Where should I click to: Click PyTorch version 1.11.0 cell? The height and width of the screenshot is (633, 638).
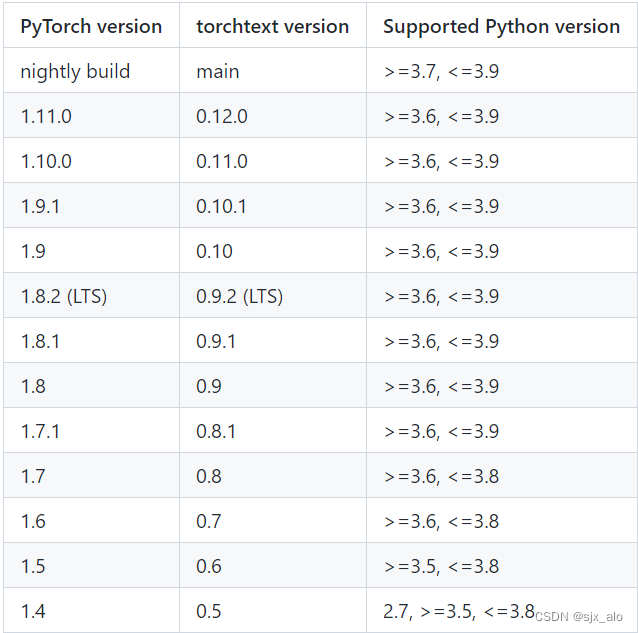(46, 117)
